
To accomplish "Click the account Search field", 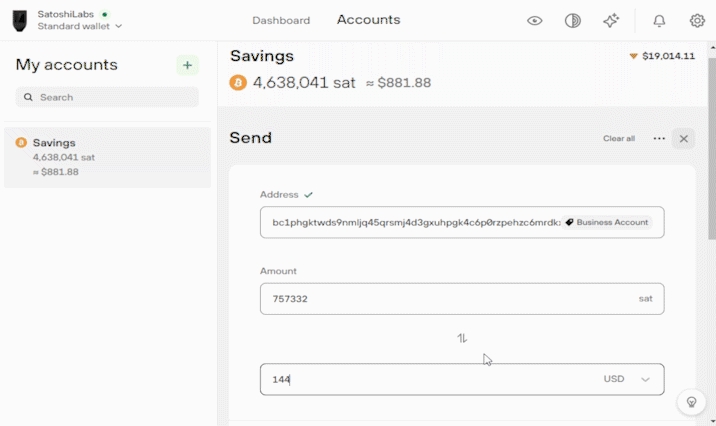I will point(107,97).
